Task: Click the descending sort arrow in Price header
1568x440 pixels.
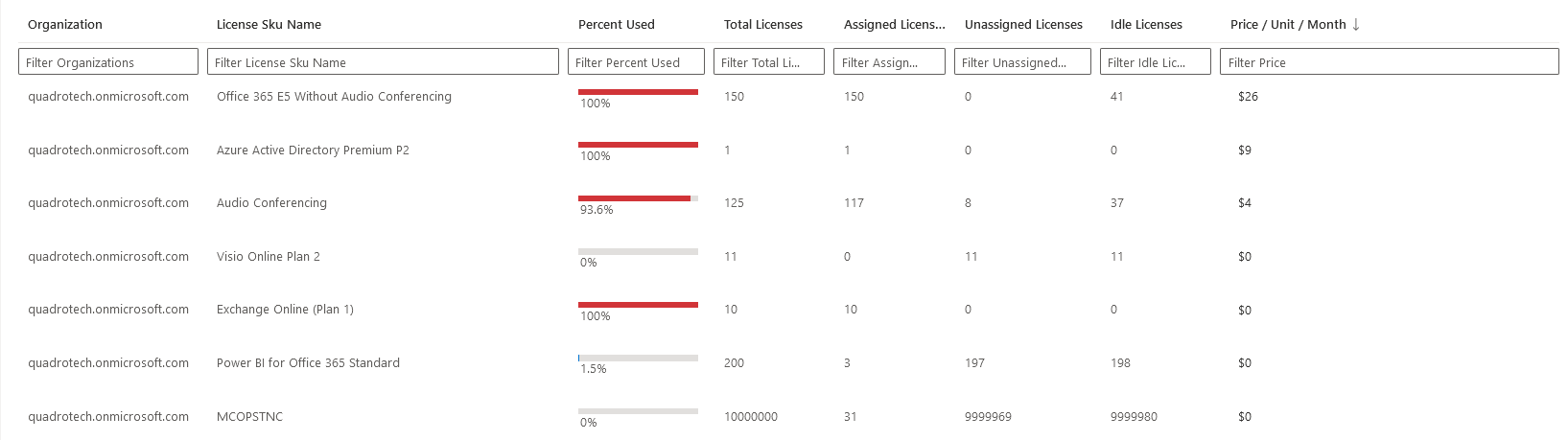Action: (1355, 25)
